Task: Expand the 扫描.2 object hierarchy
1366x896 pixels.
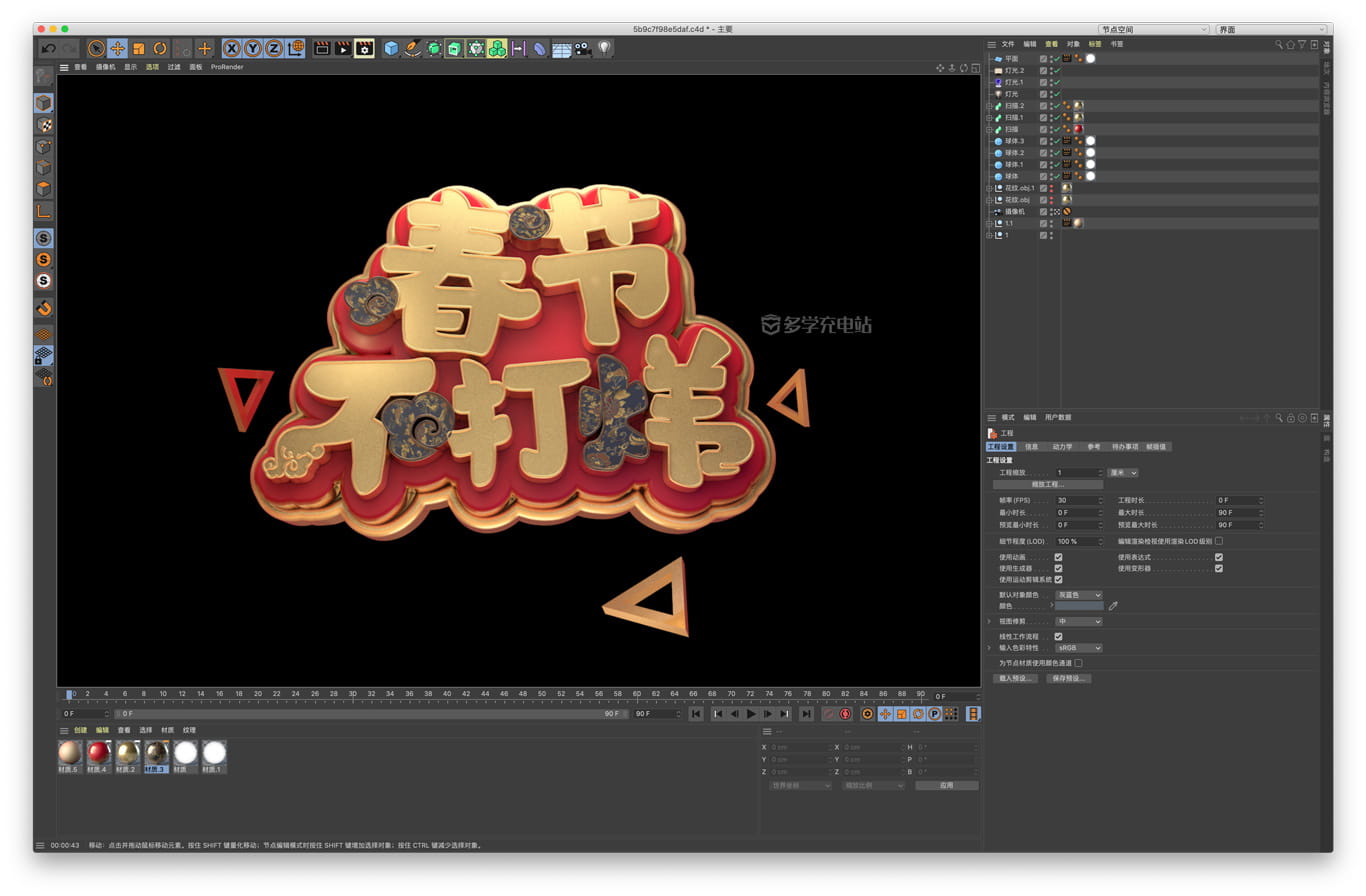Action: pyautogui.click(x=988, y=105)
